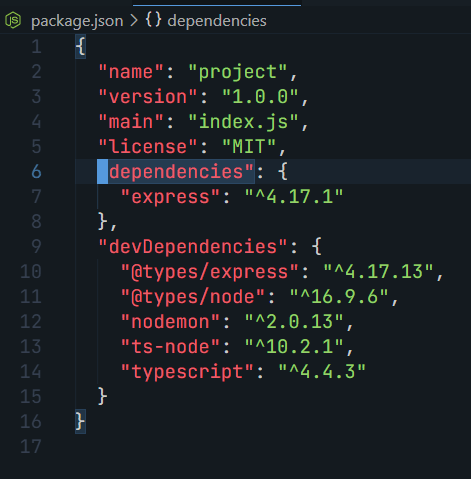
Task: Click the curly braces symbol icon in breadcrumb
Action: 154,20
